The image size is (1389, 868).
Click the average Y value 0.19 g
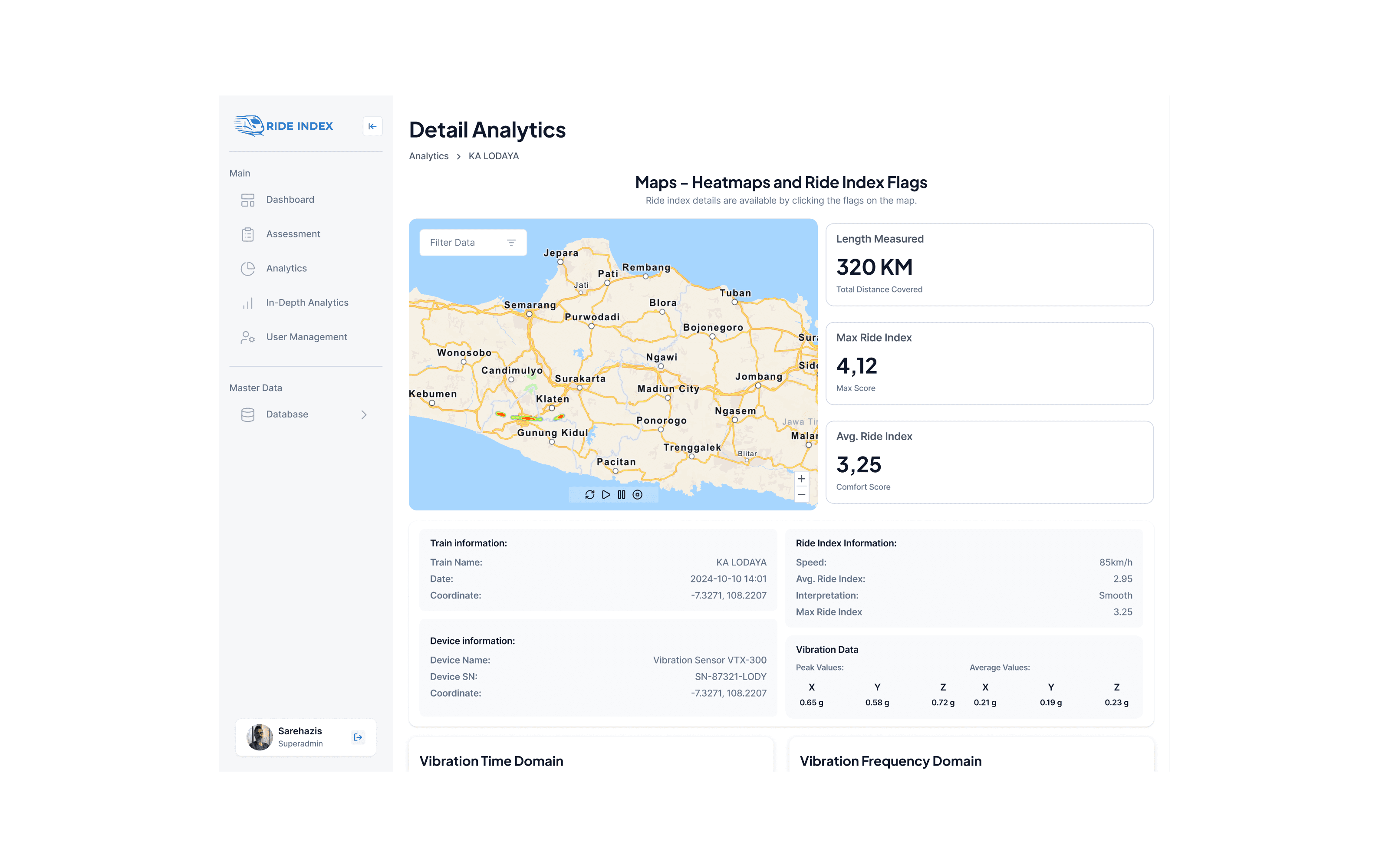coord(1051,703)
